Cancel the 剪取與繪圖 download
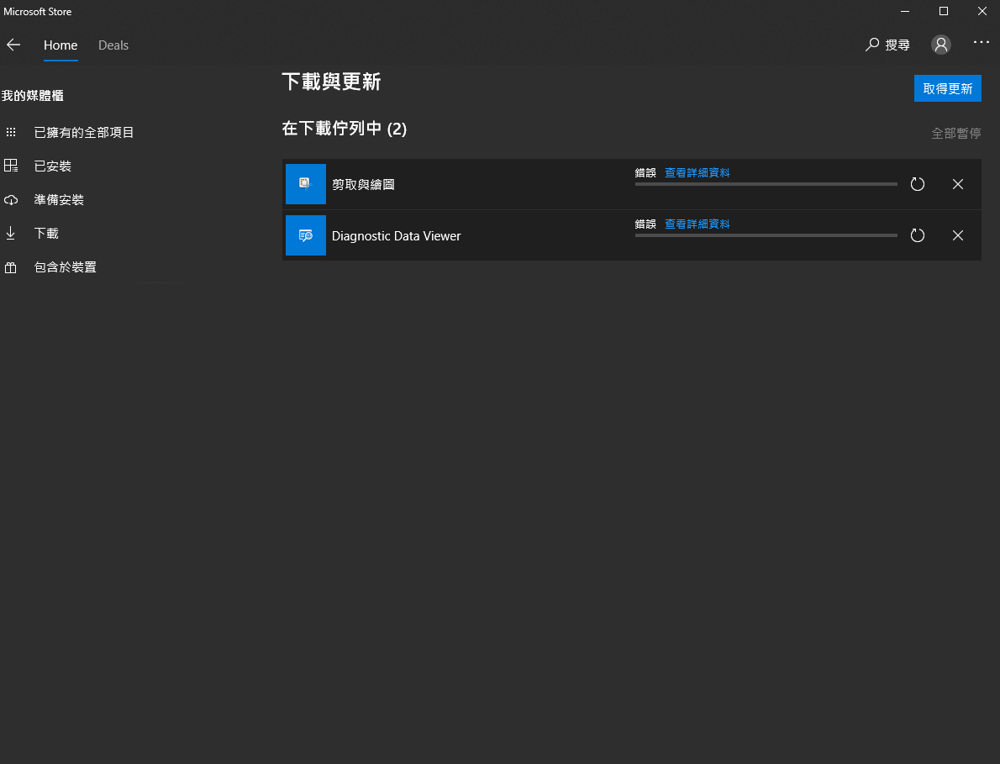1000x764 pixels. point(958,184)
